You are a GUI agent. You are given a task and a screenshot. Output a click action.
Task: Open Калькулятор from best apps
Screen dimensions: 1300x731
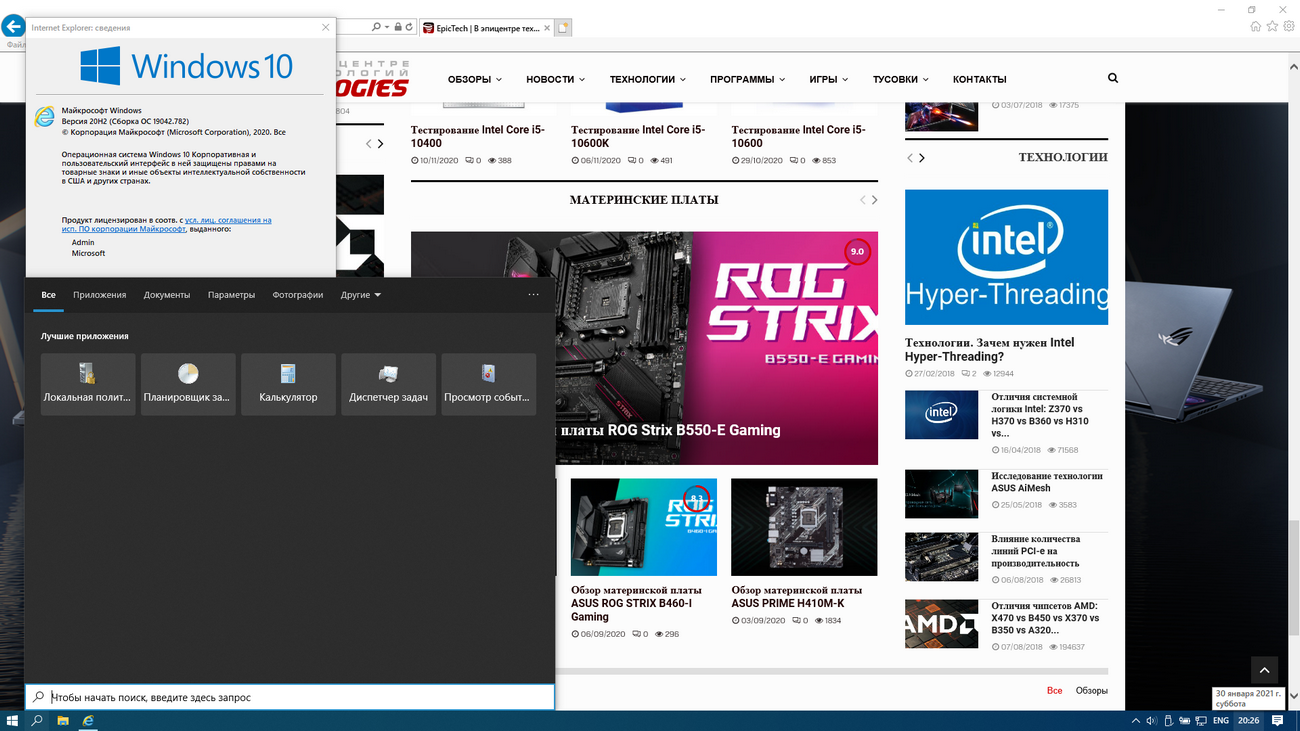[x=288, y=383]
